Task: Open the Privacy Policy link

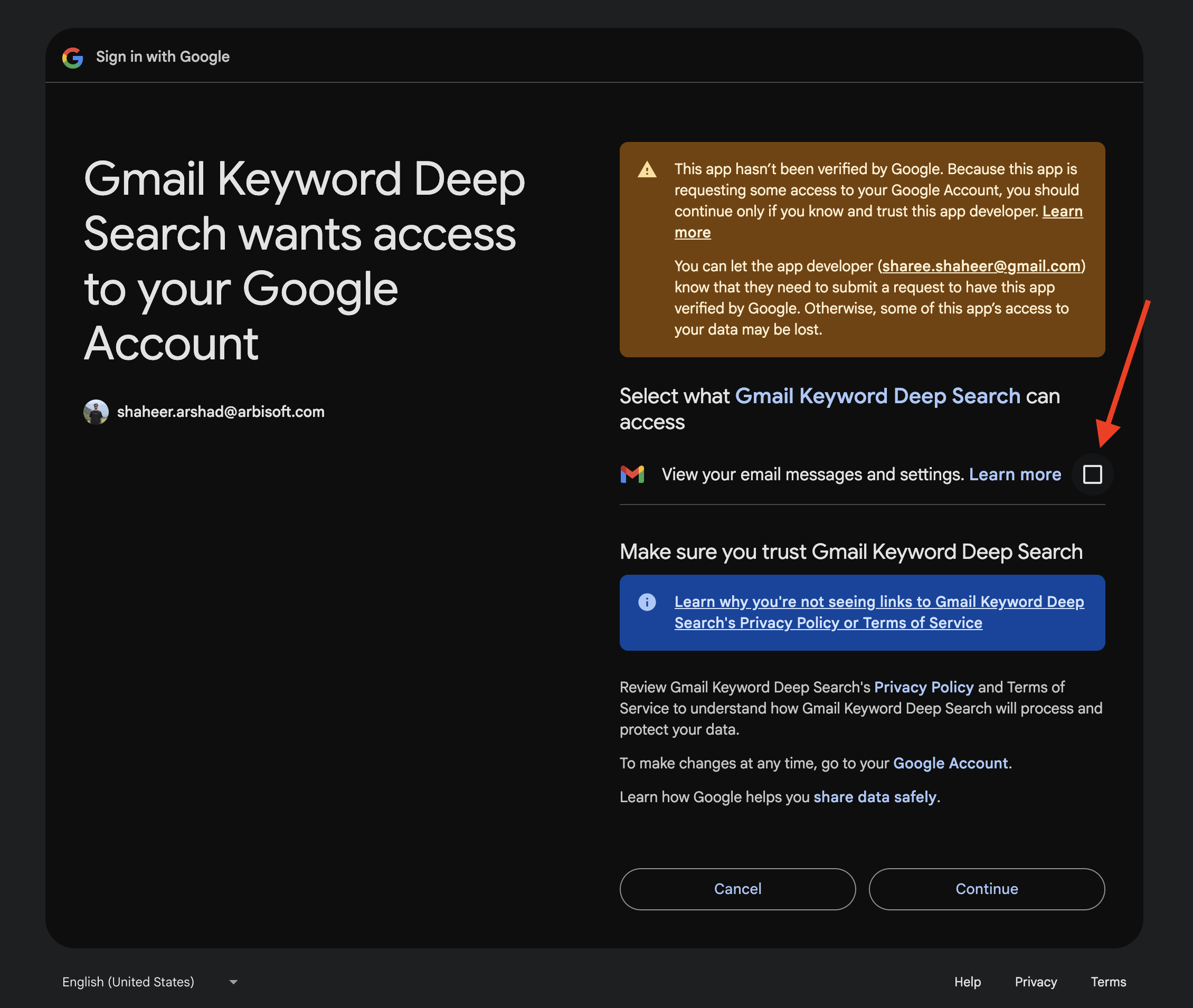Action: [x=923, y=687]
